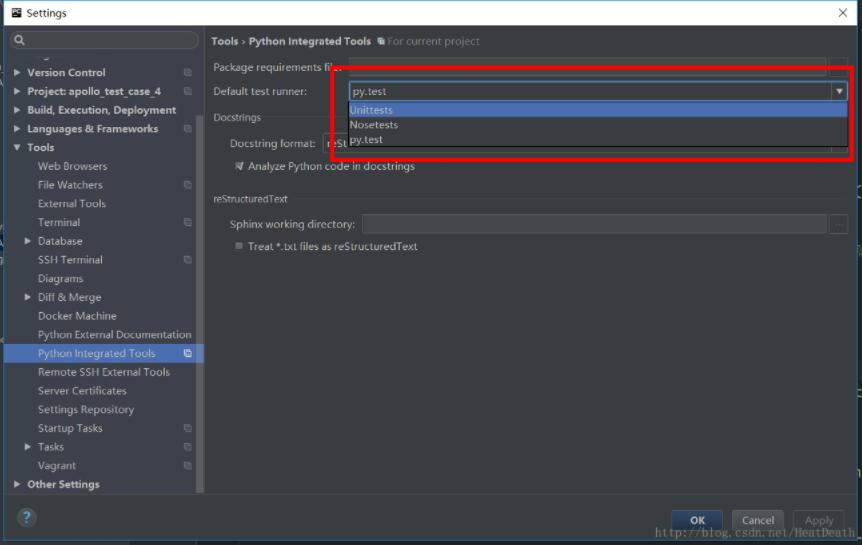
Task: Click the project-scope icon beside Tasks
Action: (x=187, y=447)
